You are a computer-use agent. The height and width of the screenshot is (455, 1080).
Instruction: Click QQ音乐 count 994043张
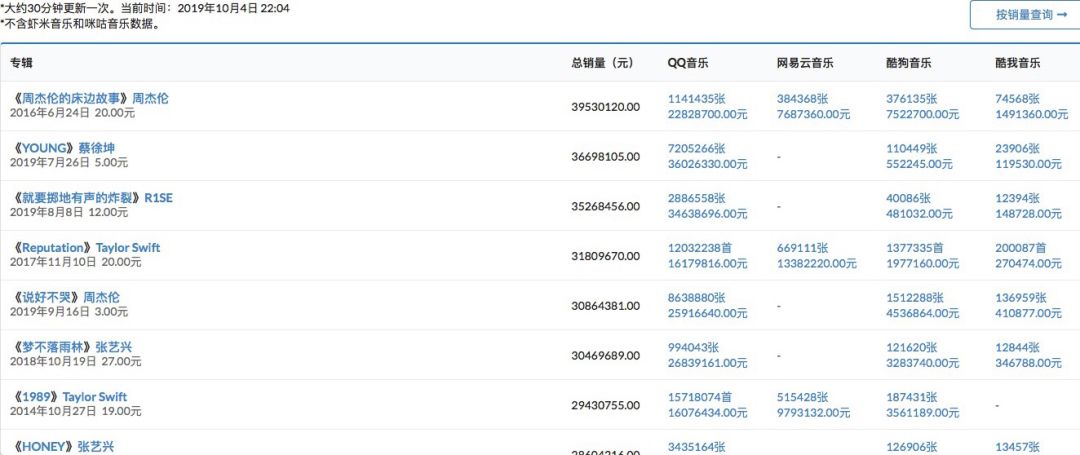tap(694, 347)
